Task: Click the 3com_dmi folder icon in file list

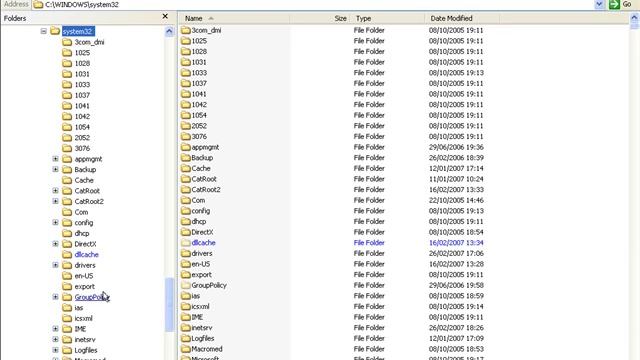Action: tap(186, 30)
